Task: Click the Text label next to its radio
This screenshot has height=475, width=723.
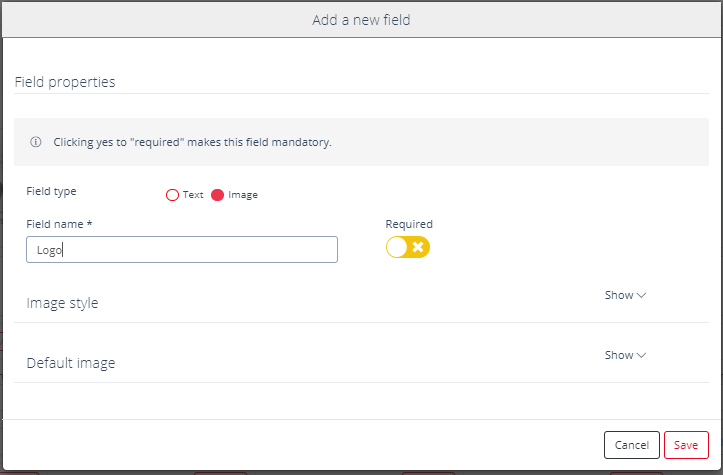Action: 193,195
